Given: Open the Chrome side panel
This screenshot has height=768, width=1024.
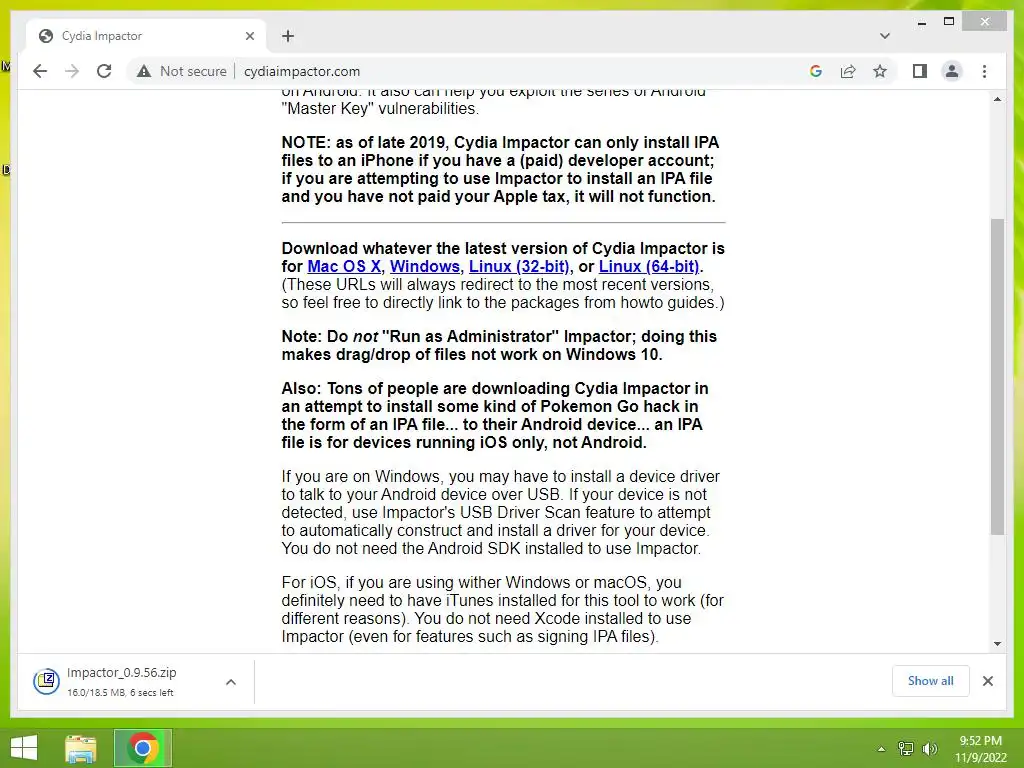Looking at the screenshot, I should [x=920, y=71].
